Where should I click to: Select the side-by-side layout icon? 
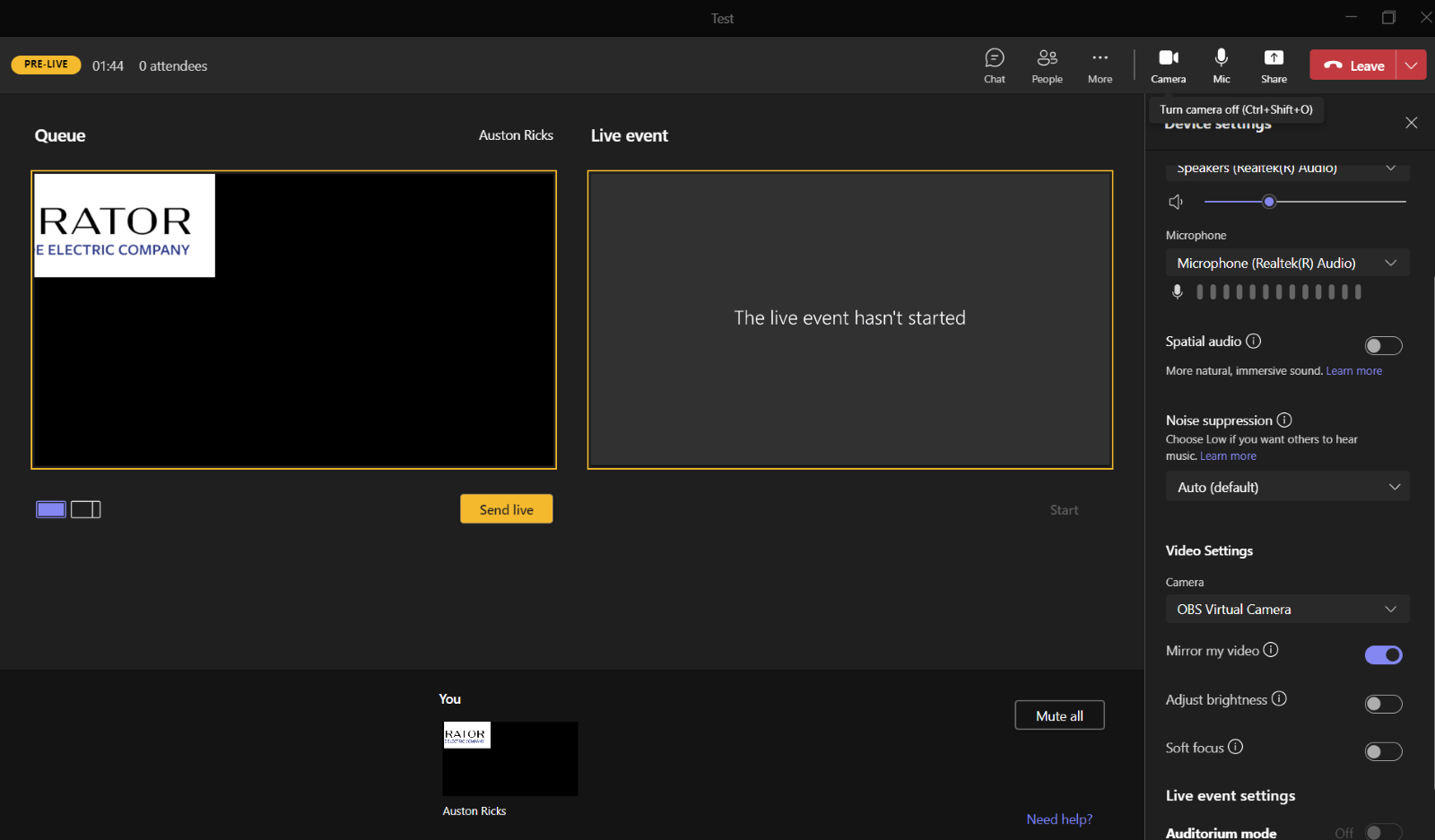tap(86, 509)
